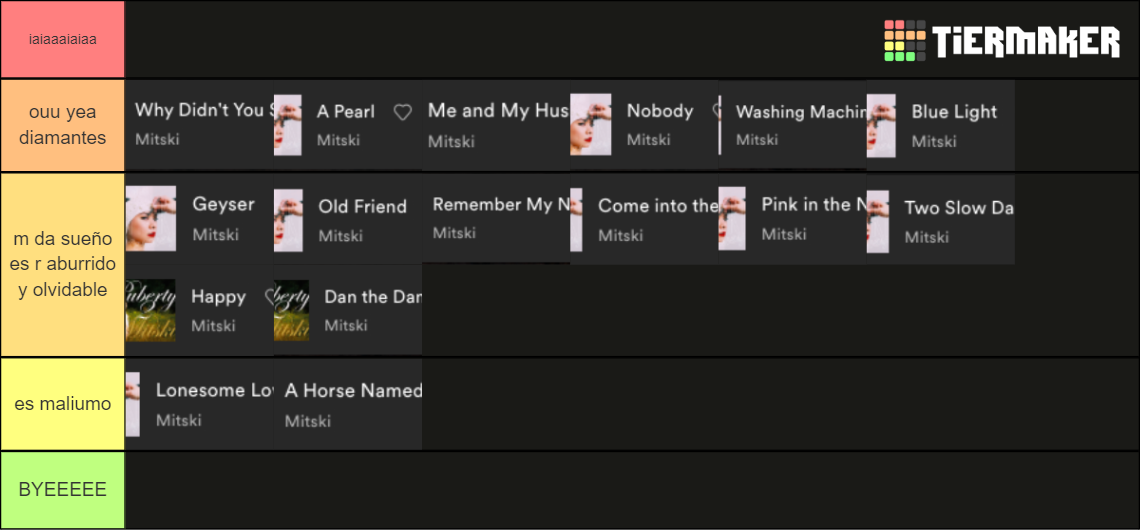Click the Dan the Dancer album cover
The height and width of the screenshot is (530, 1140).
[292, 310]
